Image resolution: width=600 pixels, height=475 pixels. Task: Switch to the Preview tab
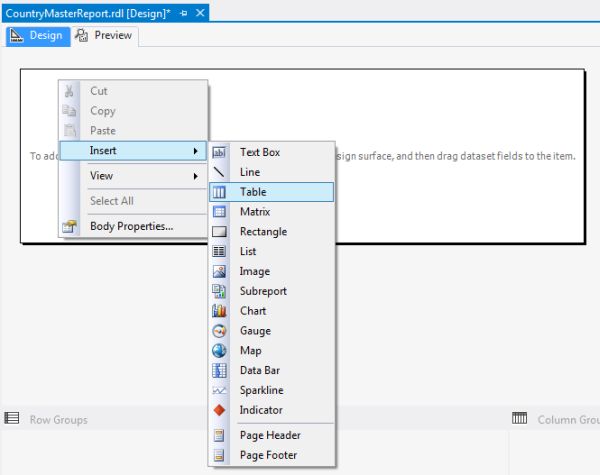coord(104,36)
